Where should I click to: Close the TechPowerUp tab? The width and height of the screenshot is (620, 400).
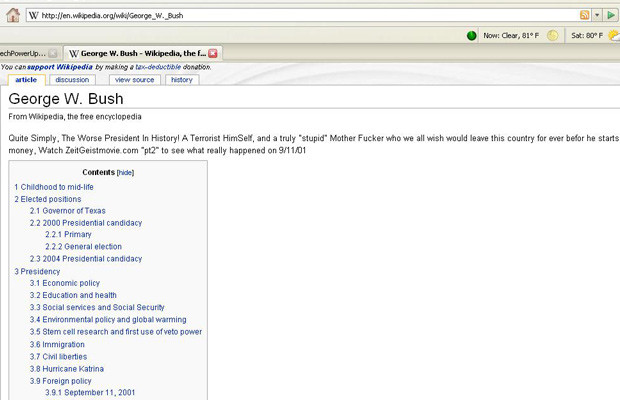point(53,53)
